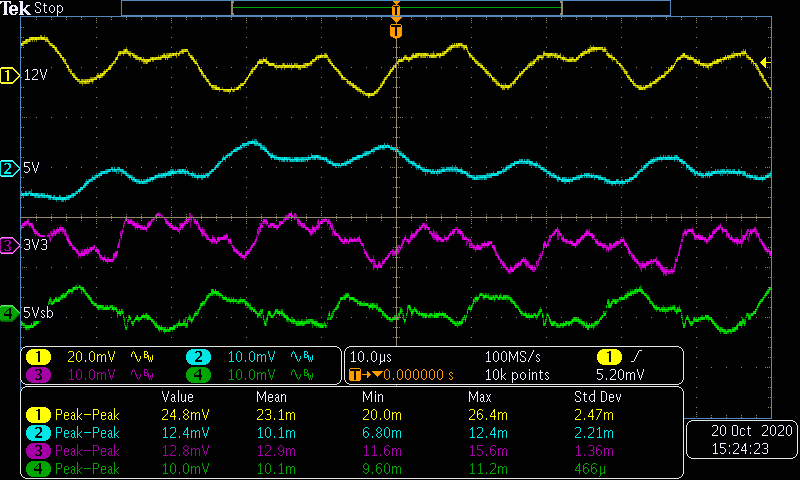Image resolution: width=800 pixels, height=480 pixels.
Task: Click channel 3 bandwidth-limit coupling icon
Action: [142, 375]
